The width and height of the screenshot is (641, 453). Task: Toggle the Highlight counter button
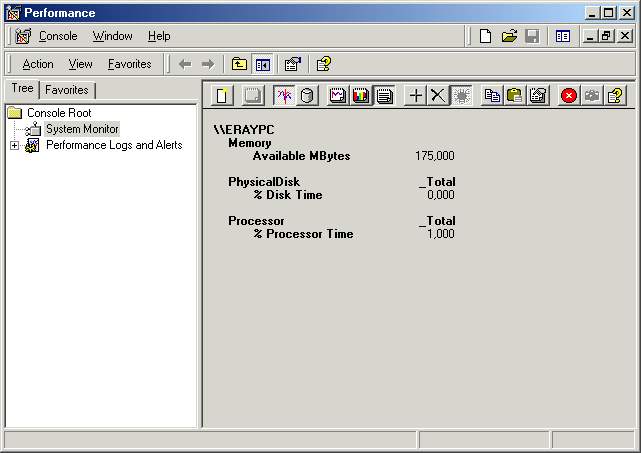(462, 96)
